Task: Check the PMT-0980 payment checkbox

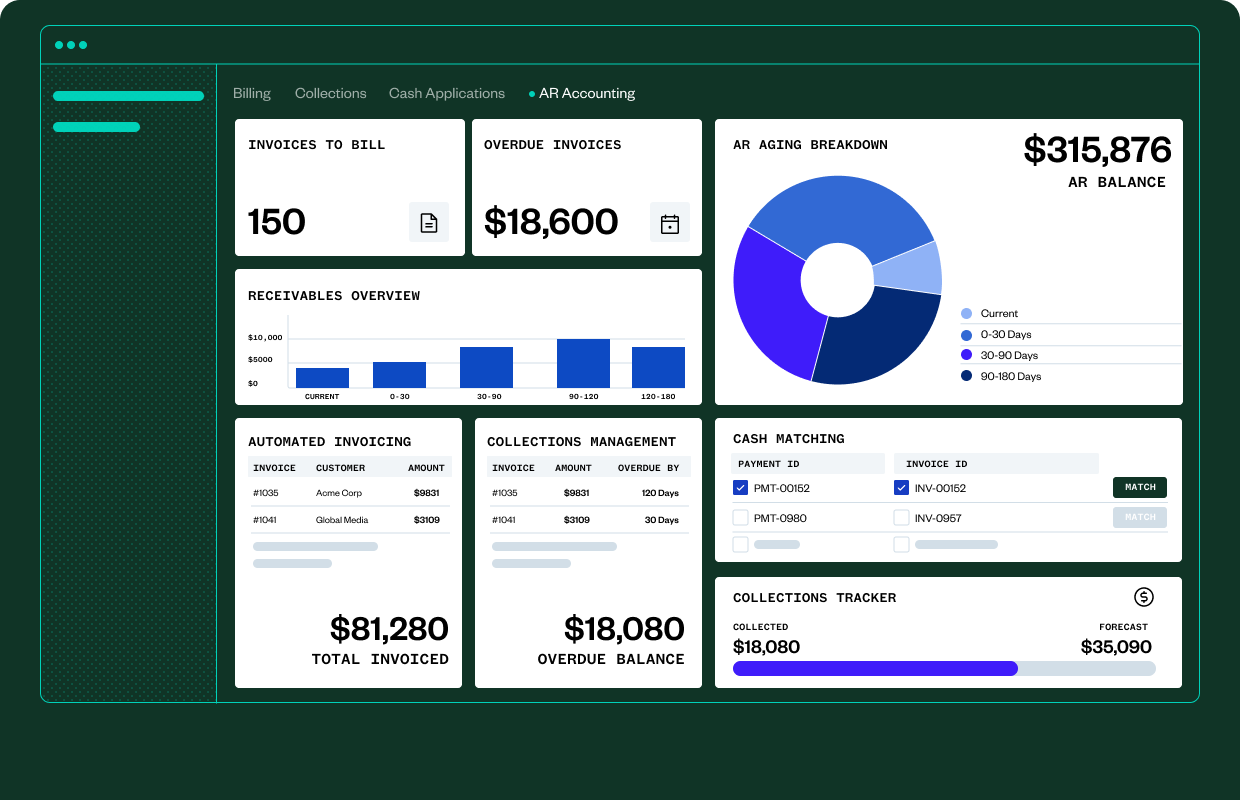Action: pyautogui.click(x=740, y=518)
